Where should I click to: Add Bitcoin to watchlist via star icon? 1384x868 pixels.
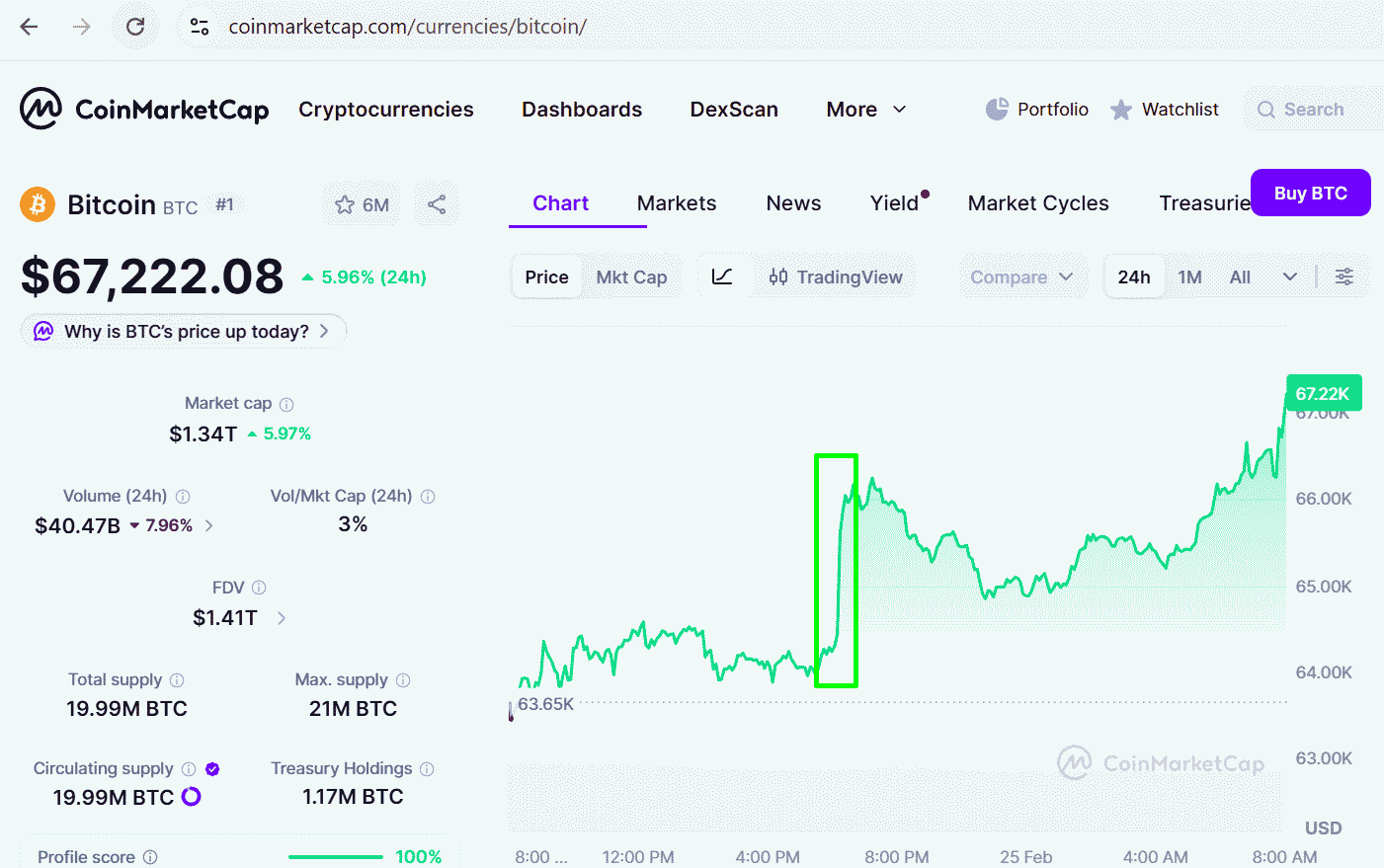point(345,204)
